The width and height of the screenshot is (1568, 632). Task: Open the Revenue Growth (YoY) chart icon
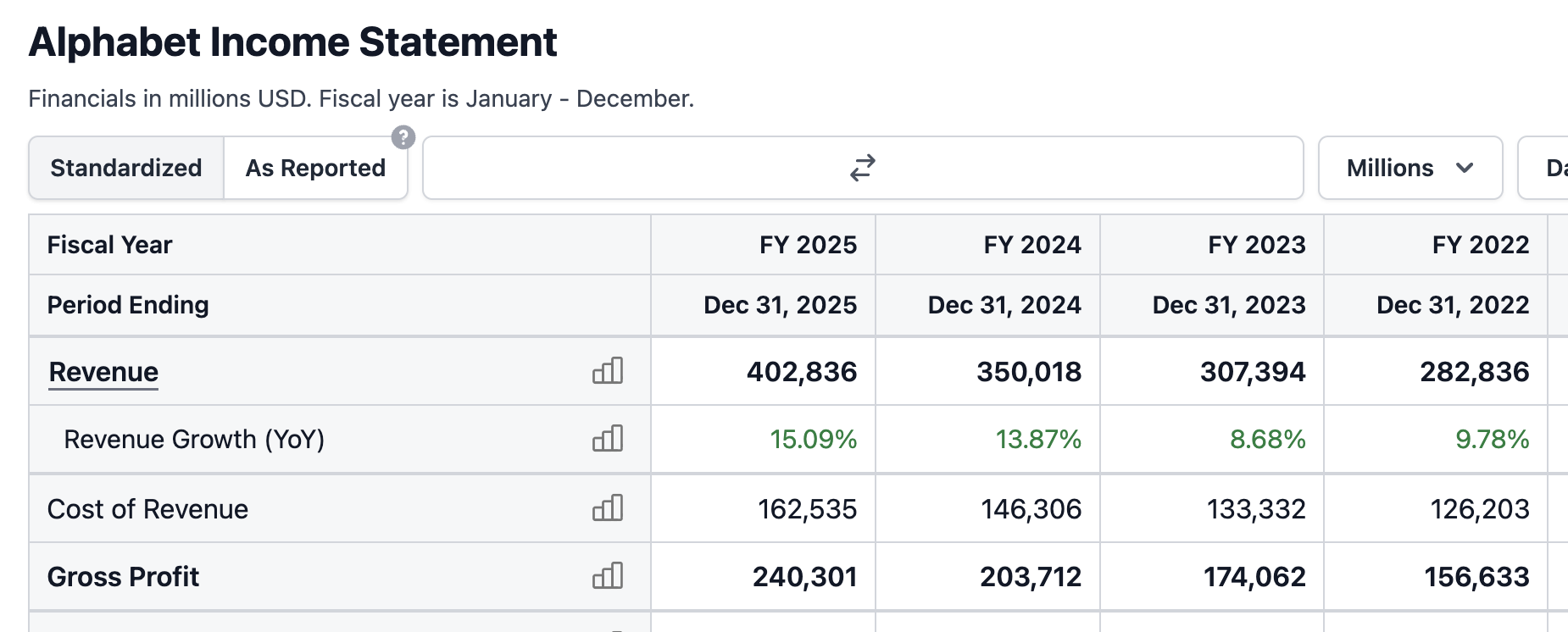pyautogui.click(x=608, y=439)
